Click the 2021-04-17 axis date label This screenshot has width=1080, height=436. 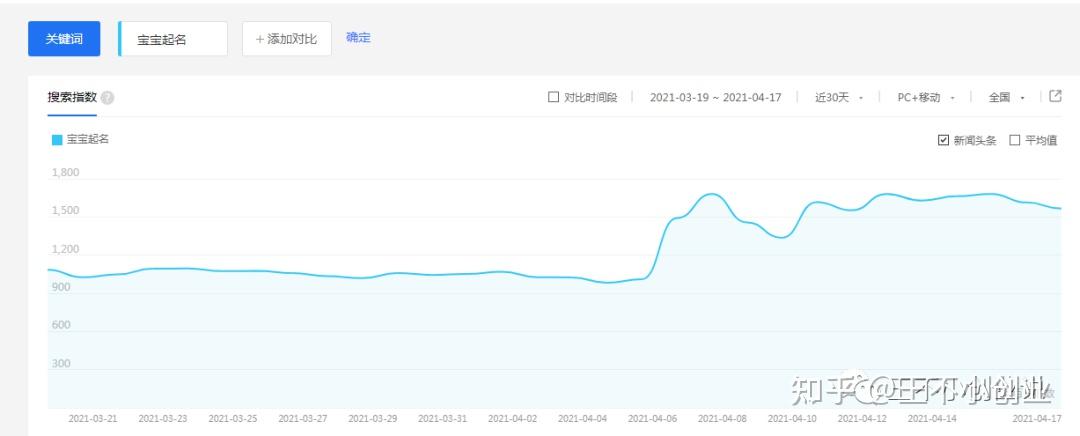coord(1036,418)
